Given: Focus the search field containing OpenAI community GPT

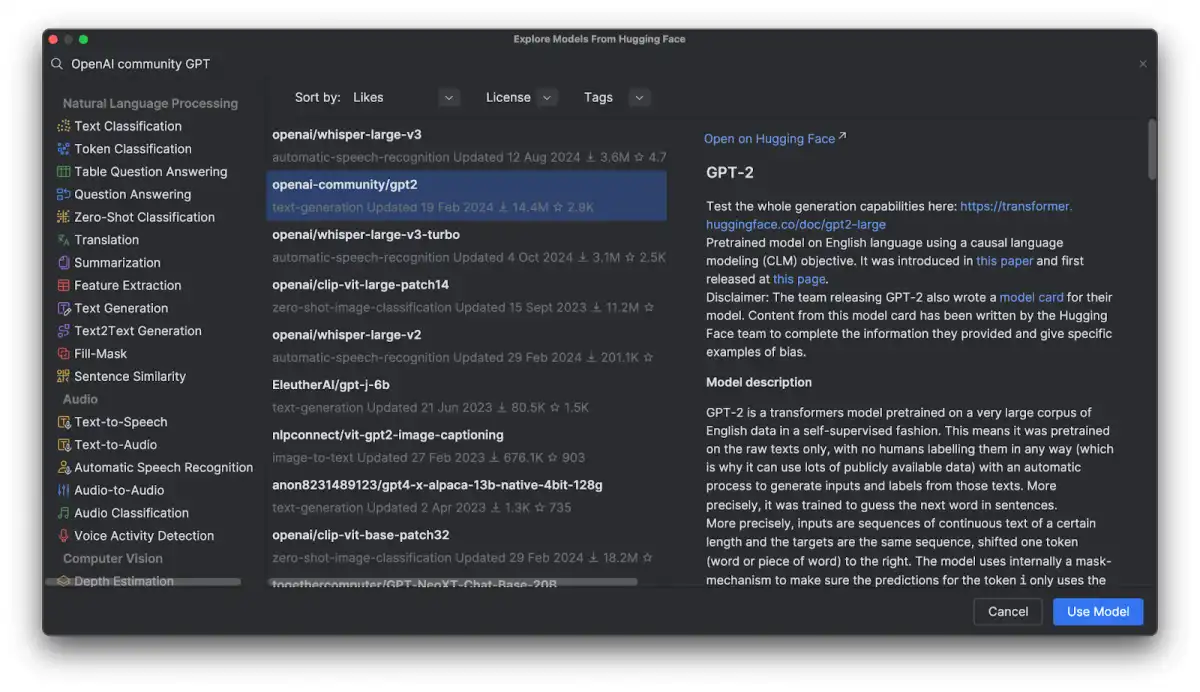Looking at the screenshot, I should (600, 64).
